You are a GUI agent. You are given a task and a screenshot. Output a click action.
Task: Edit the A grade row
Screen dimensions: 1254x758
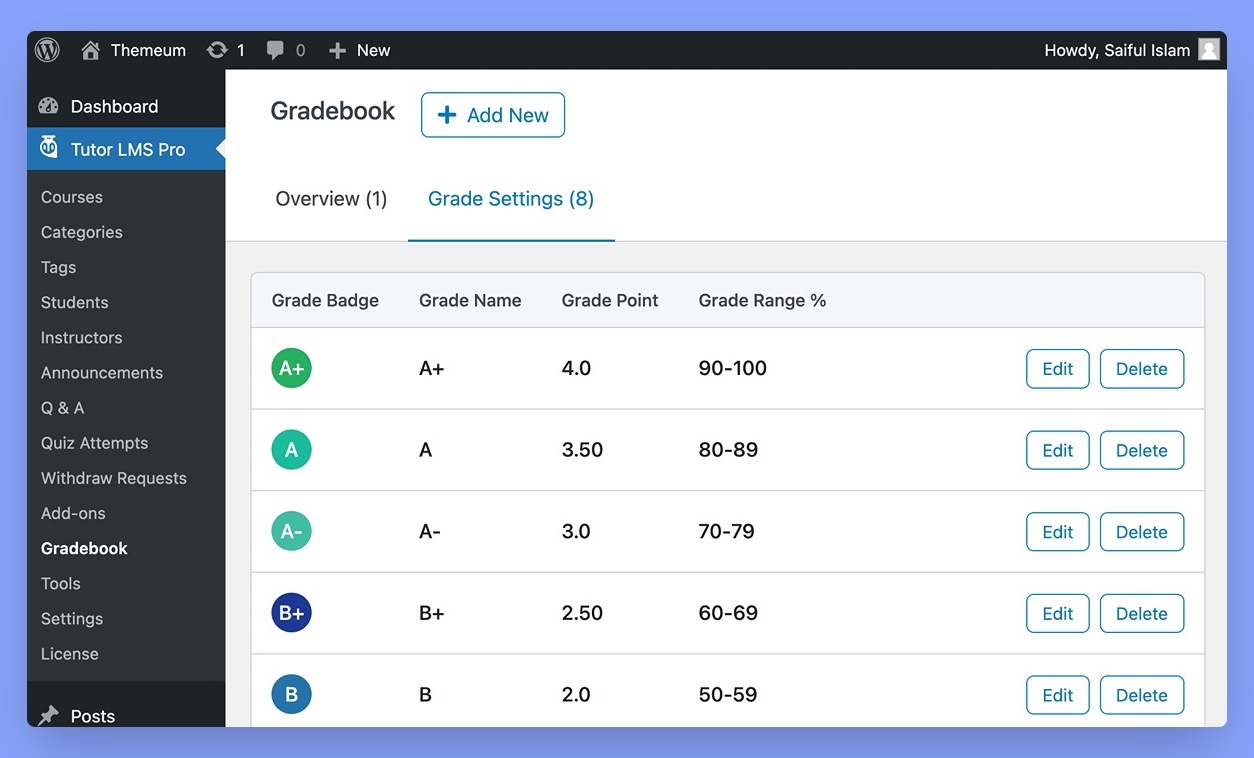[x=1058, y=450]
